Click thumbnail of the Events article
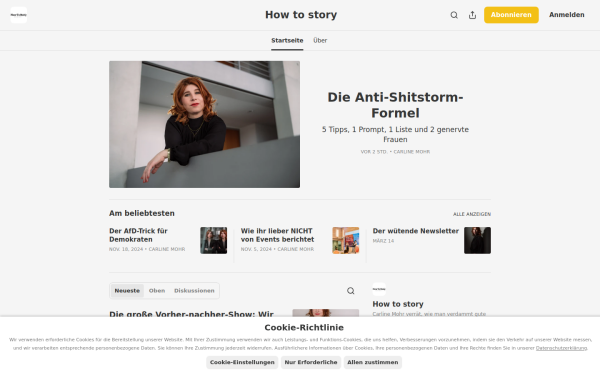 pyautogui.click(x=346, y=240)
